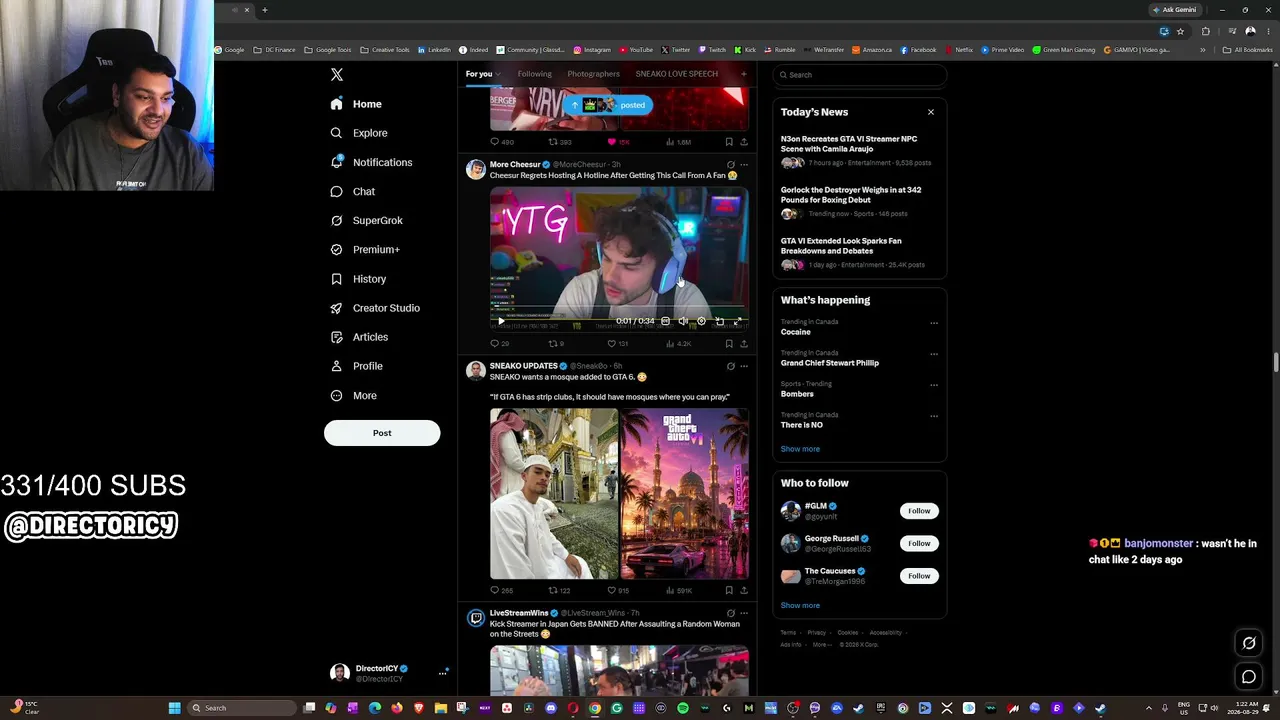Open More options on More Cheesur post
This screenshot has width=1280, height=720.
click(x=743, y=165)
